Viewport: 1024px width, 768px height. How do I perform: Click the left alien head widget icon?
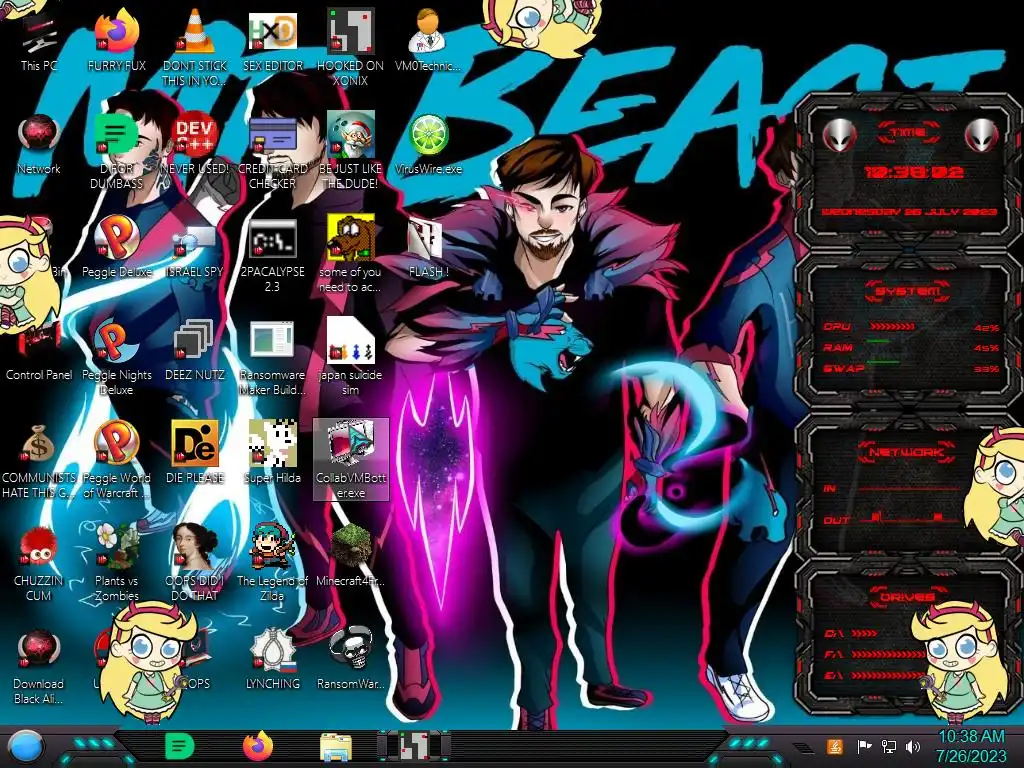(x=839, y=136)
